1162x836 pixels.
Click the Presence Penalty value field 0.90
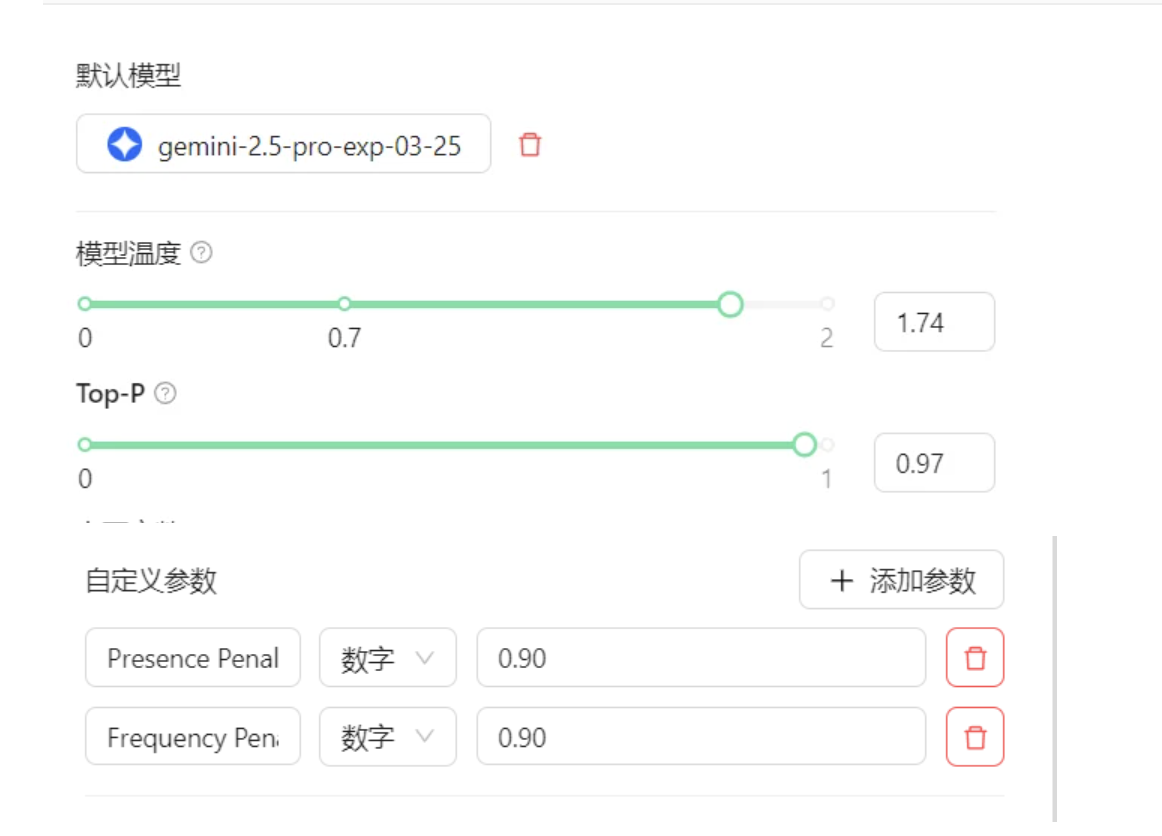(x=700, y=658)
